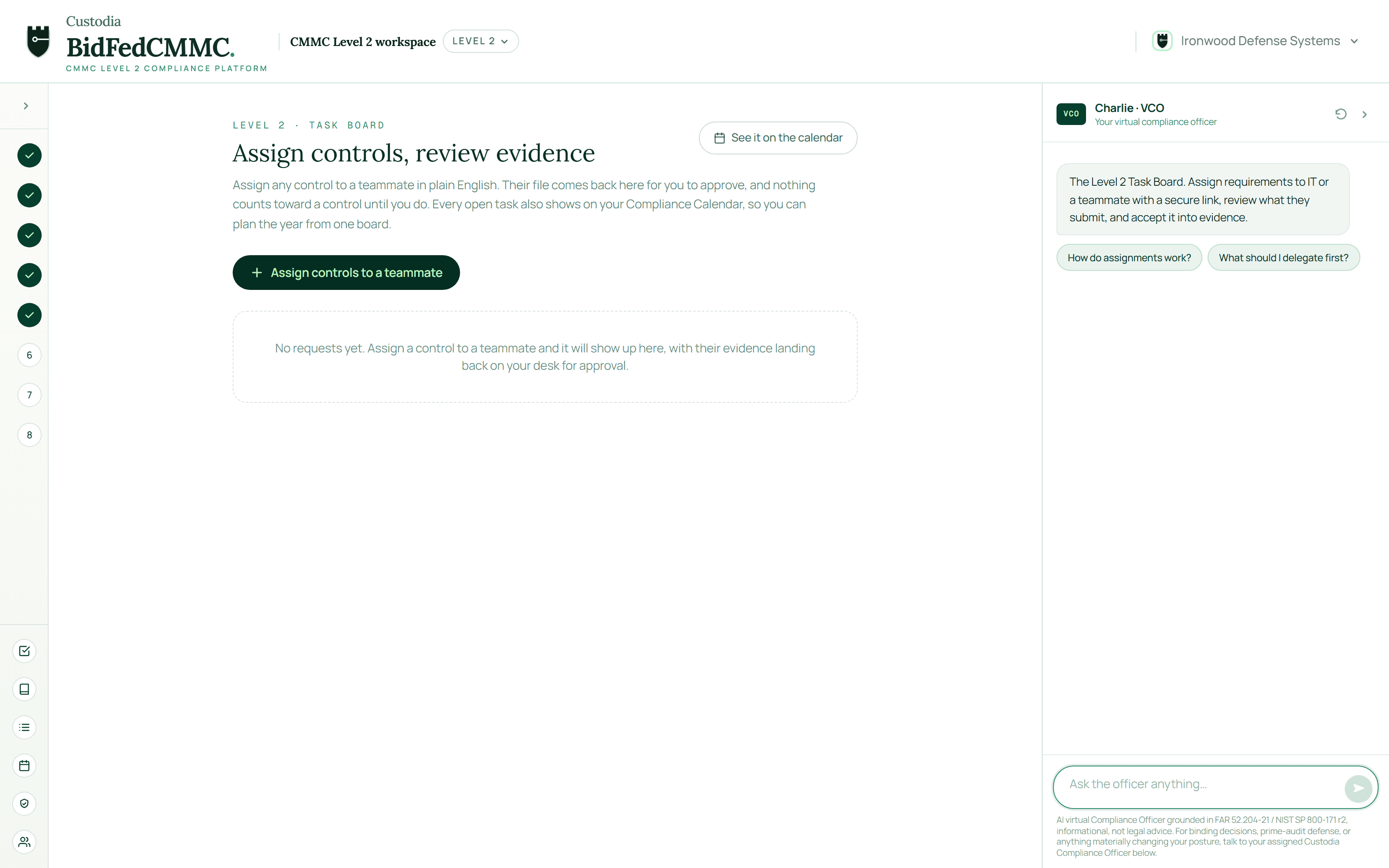Expand the left sidebar with the chevron

[x=26, y=105]
